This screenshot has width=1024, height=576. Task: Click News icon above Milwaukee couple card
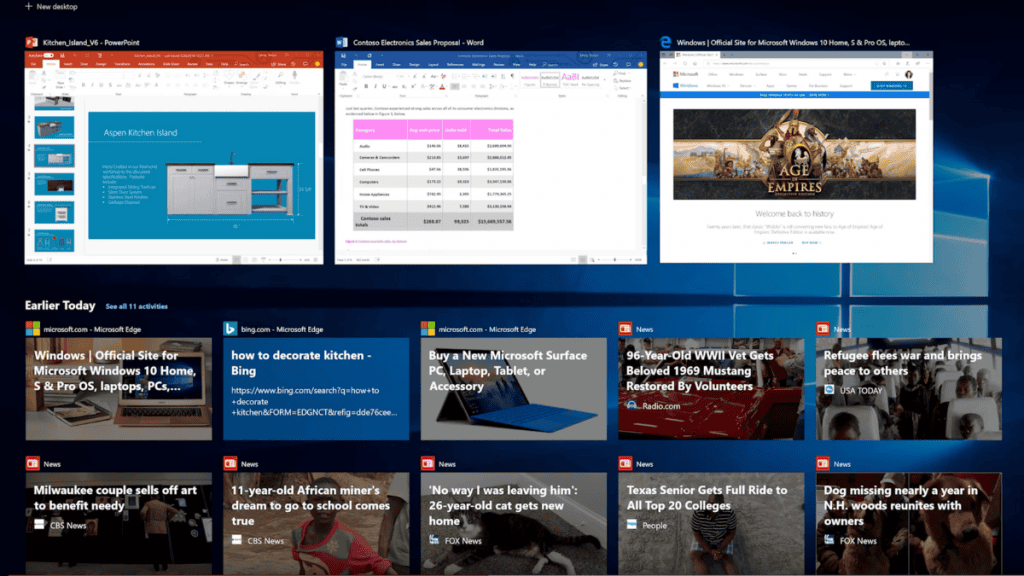pyautogui.click(x=33, y=464)
